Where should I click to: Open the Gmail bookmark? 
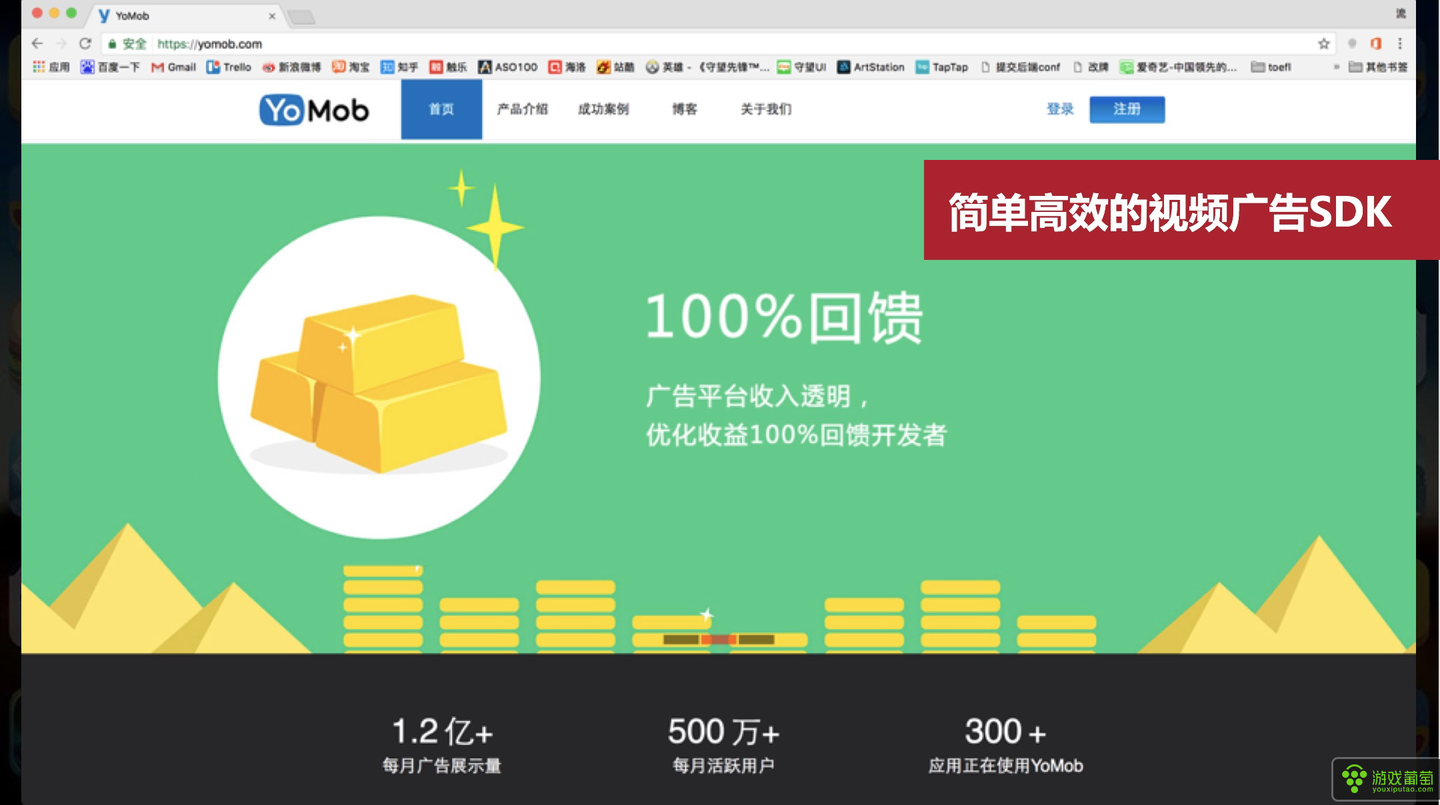tap(173, 67)
